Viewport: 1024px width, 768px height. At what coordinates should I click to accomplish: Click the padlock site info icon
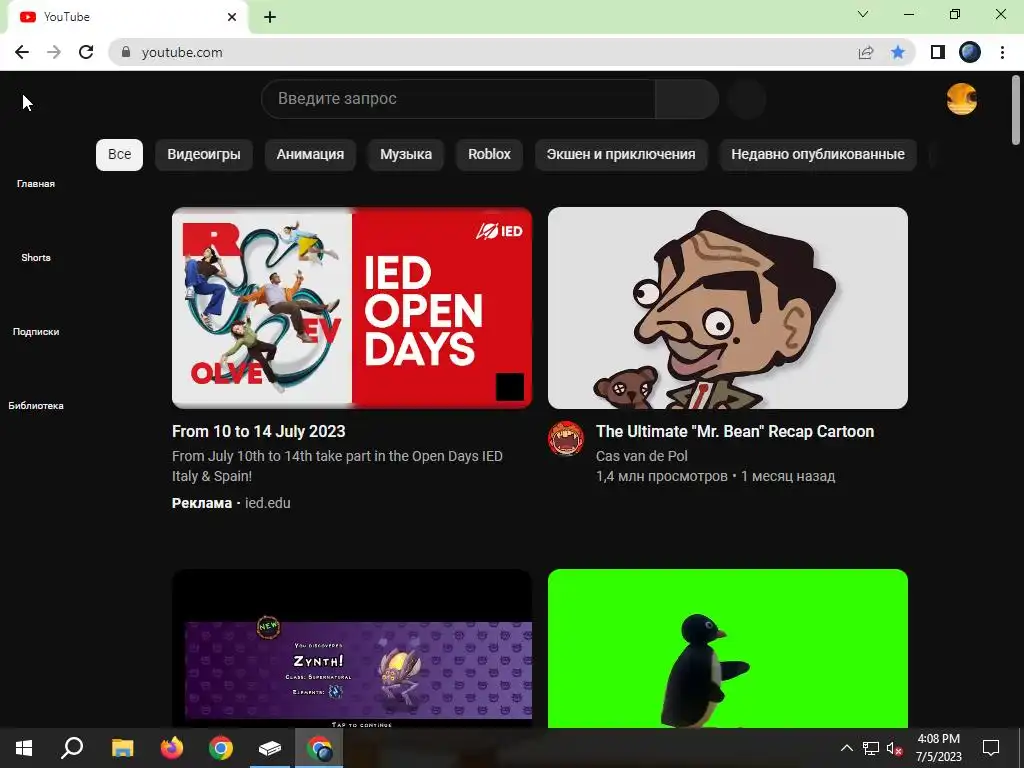pyautogui.click(x=126, y=52)
